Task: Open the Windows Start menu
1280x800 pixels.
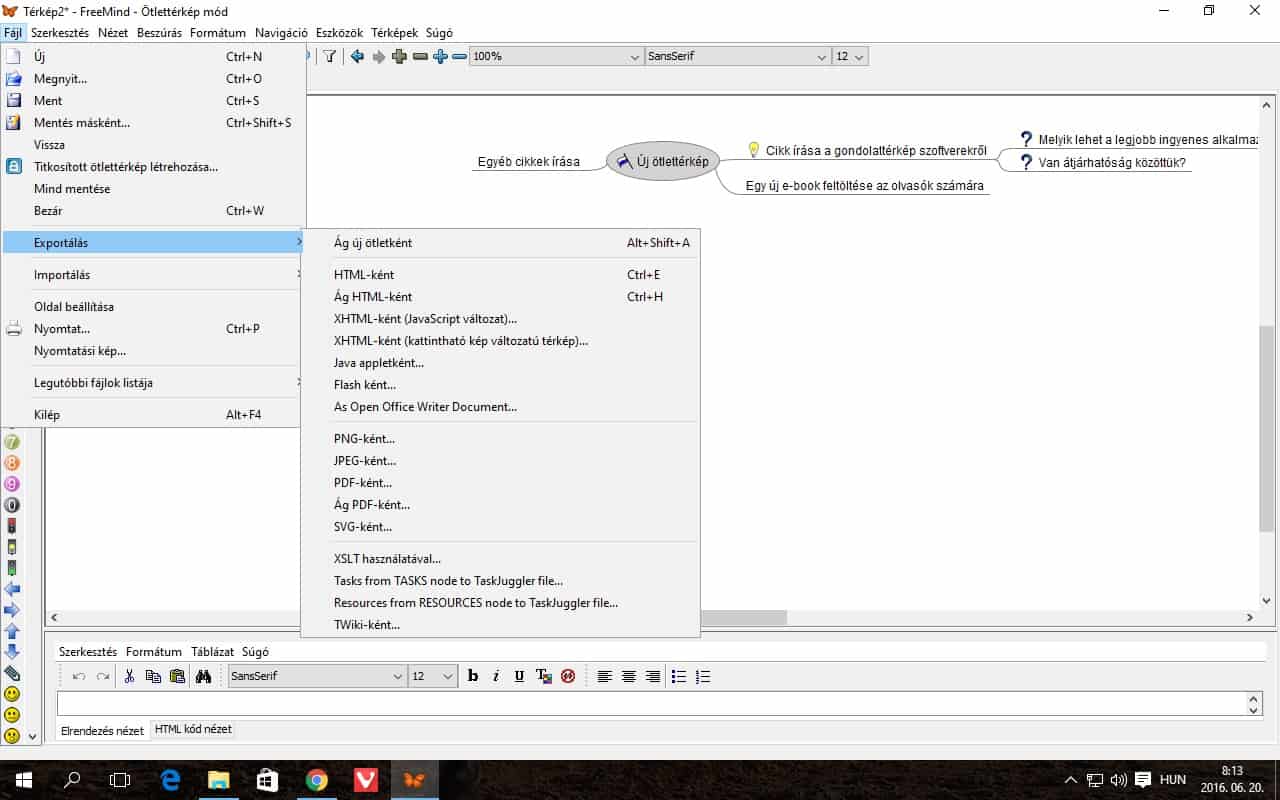Action: pos(23,780)
